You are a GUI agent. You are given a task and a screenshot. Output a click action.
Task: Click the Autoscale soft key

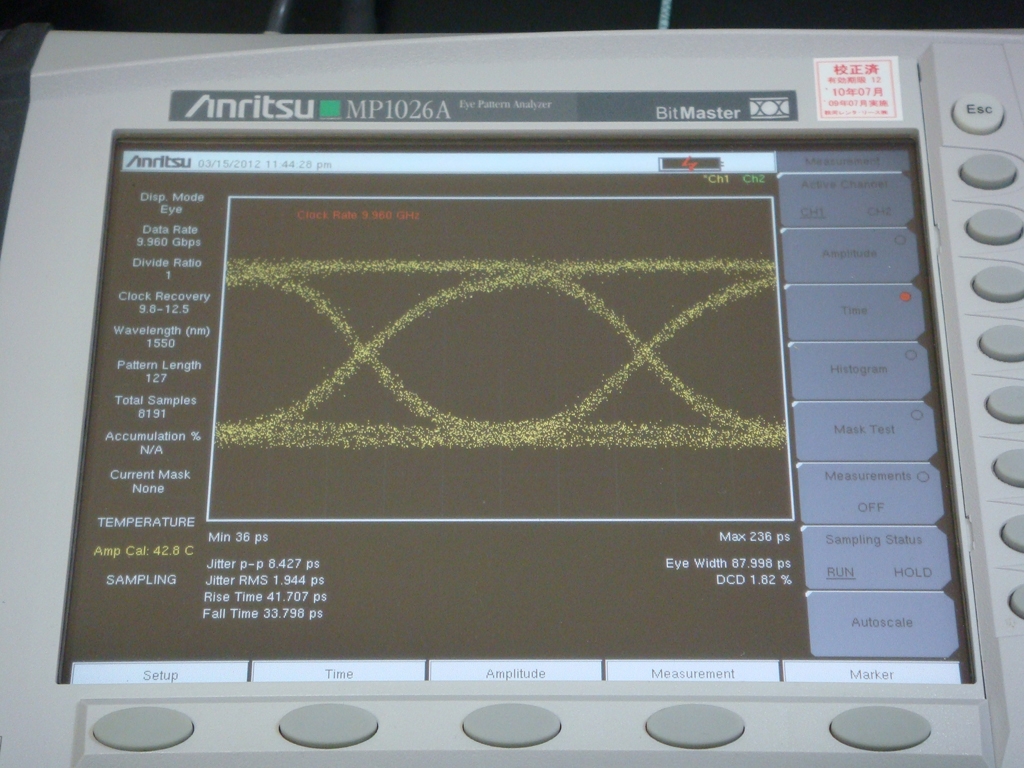[882, 623]
